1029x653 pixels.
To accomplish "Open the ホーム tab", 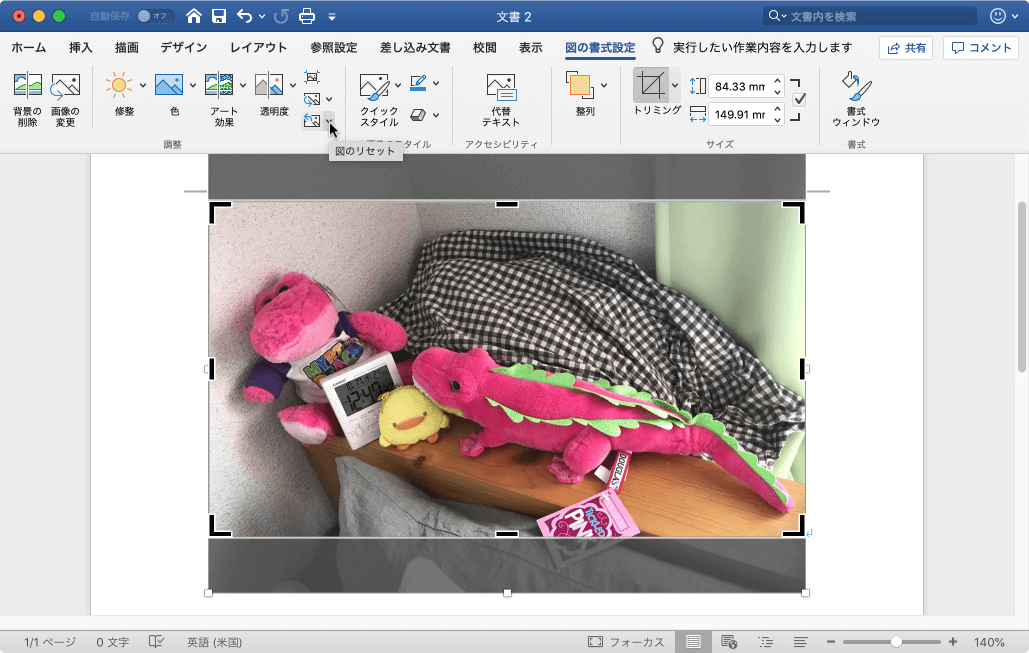I will (x=29, y=47).
